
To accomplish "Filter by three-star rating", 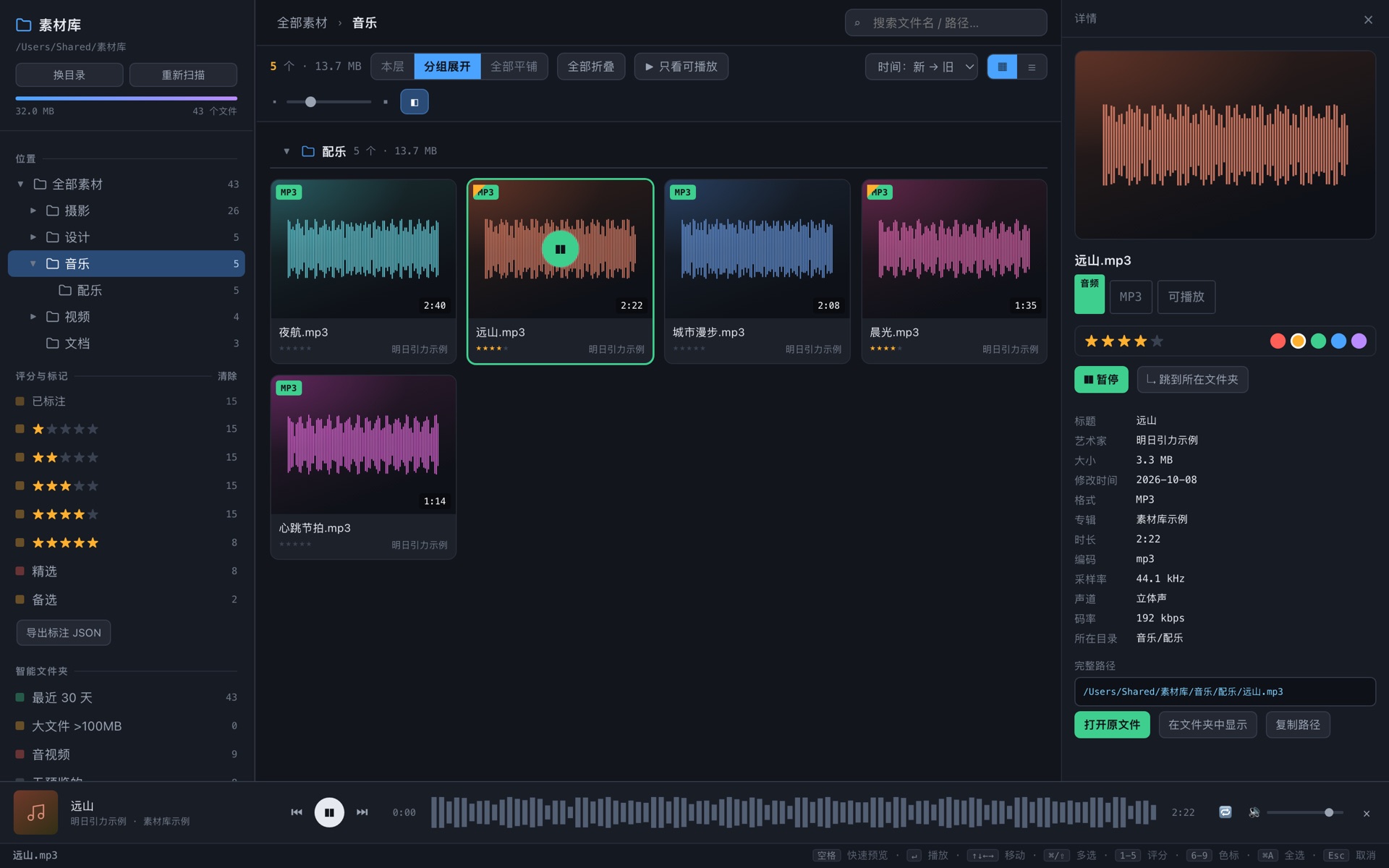I will 126,486.
